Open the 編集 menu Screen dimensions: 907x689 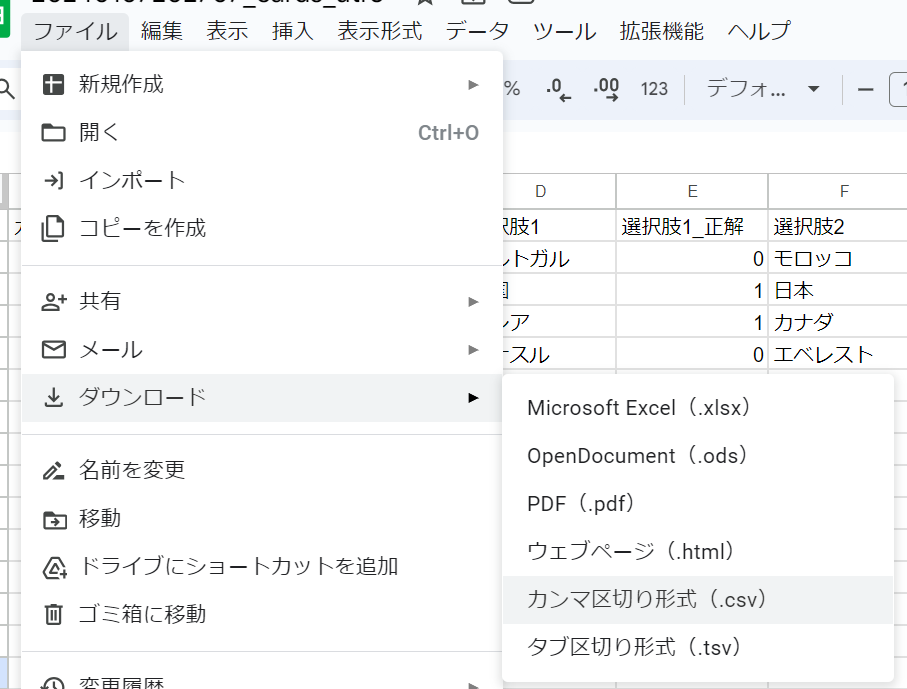point(161,31)
